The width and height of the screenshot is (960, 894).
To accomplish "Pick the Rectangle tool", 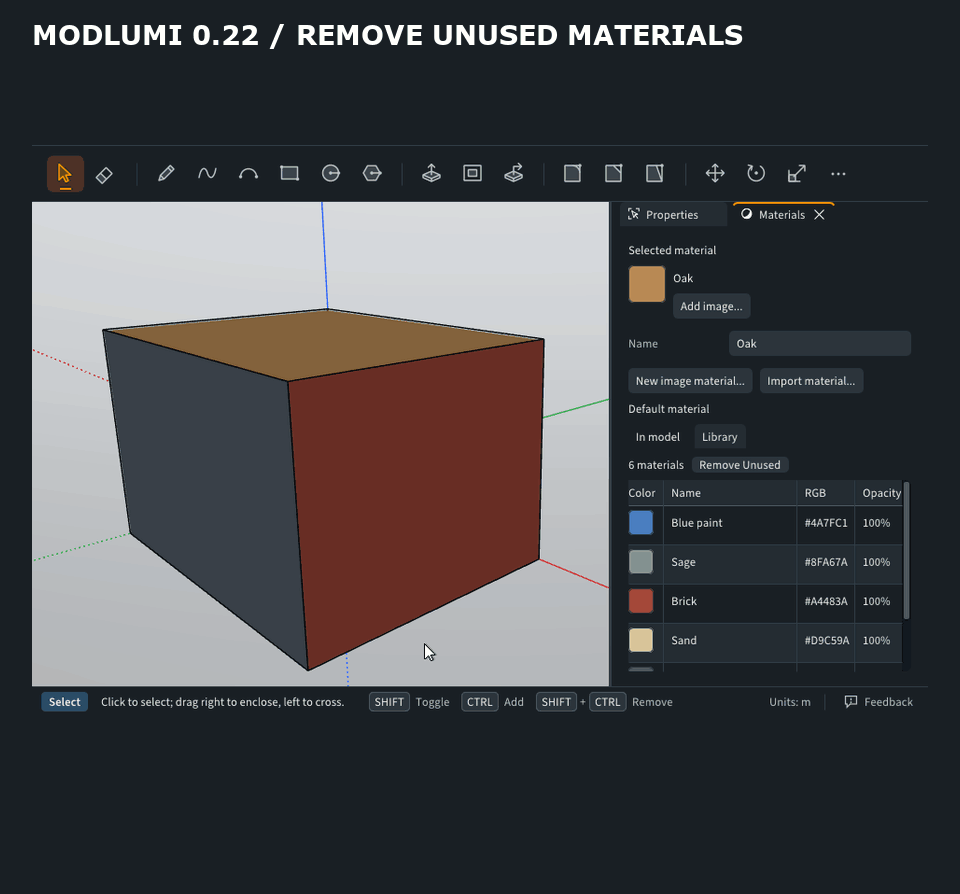I will pos(290,174).
